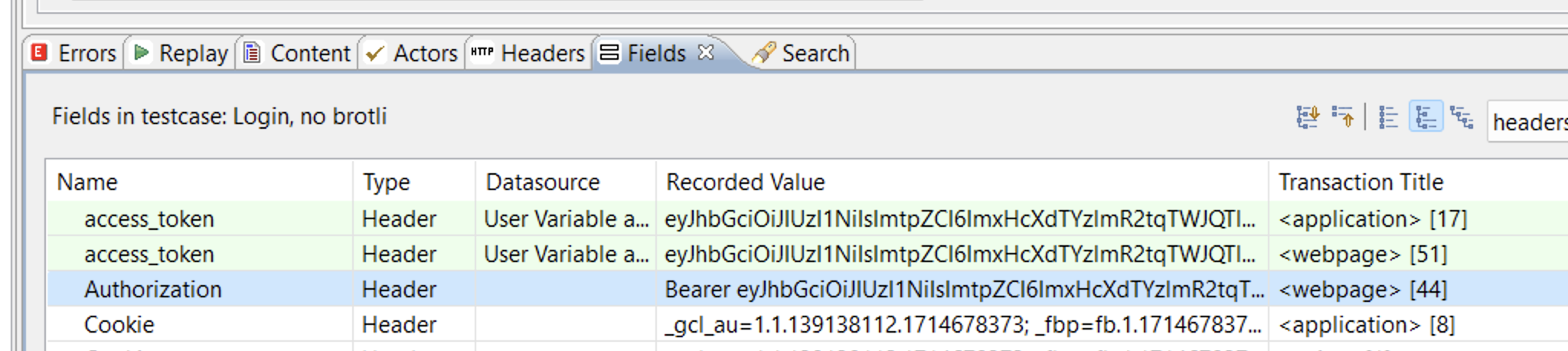Click 'User Variable a...' datasource in [17] row
The image size is (1568, 351).
[566, 218]
